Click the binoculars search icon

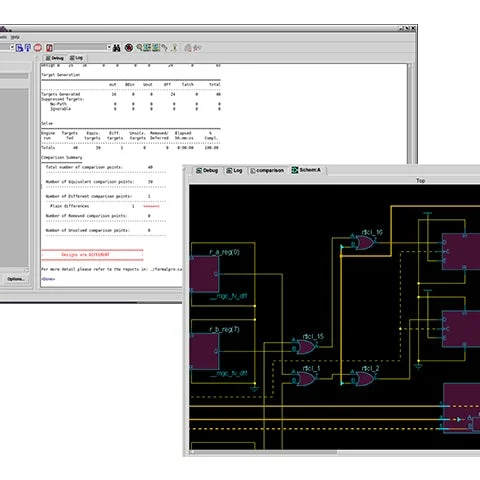116,48
